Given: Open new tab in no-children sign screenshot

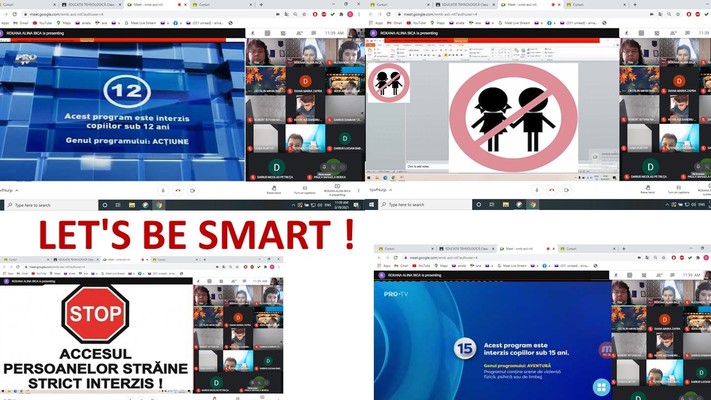Looking at the screenshot, I should click(634, 5).
